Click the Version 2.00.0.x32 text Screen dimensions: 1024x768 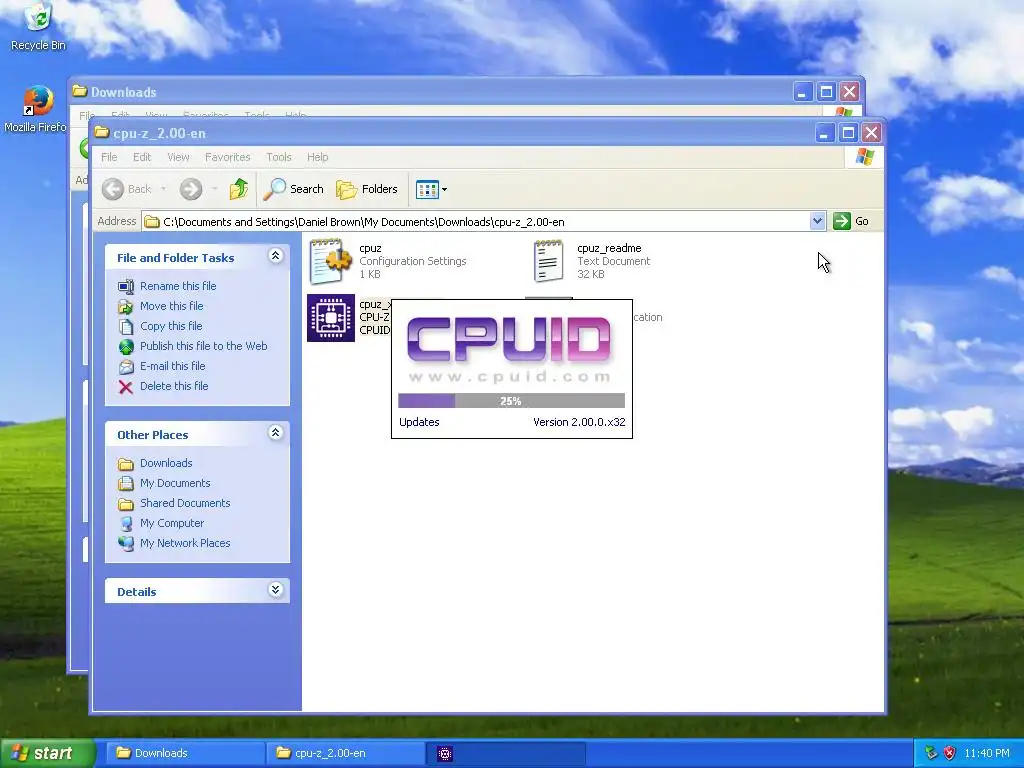click(x=579, y=423)
